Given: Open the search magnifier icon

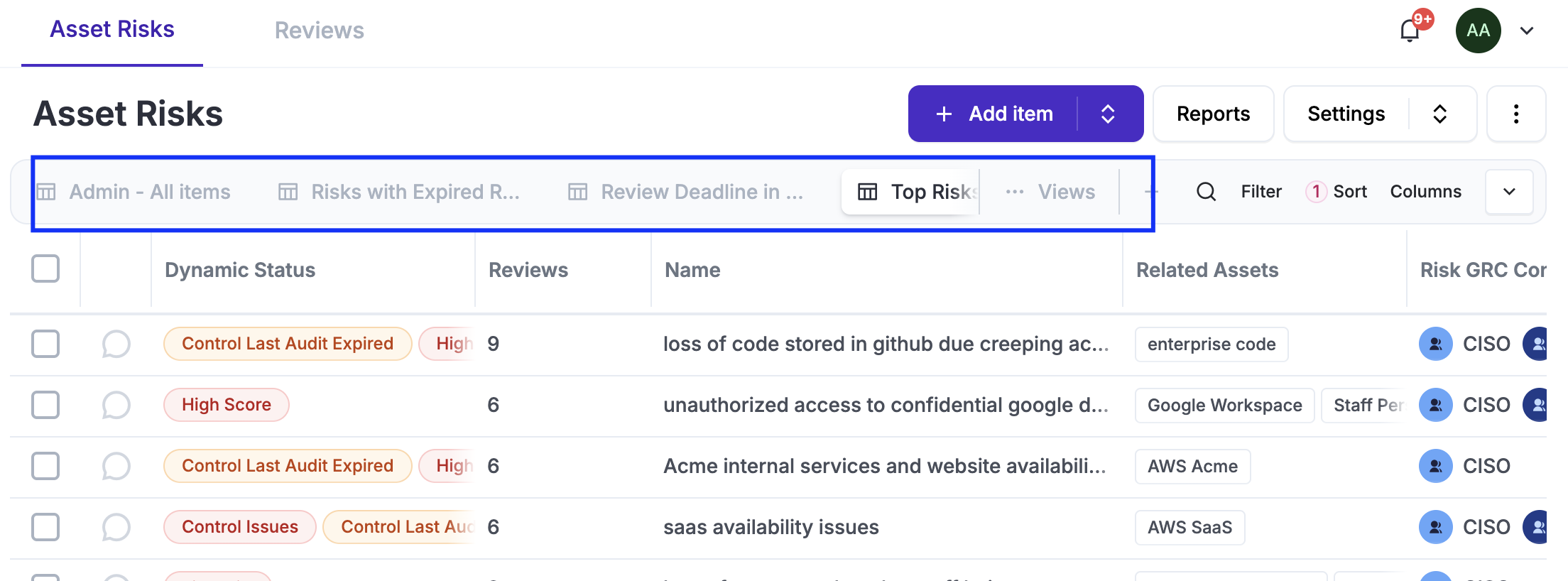Looking at the screenshot, I should coord(1206,192).
